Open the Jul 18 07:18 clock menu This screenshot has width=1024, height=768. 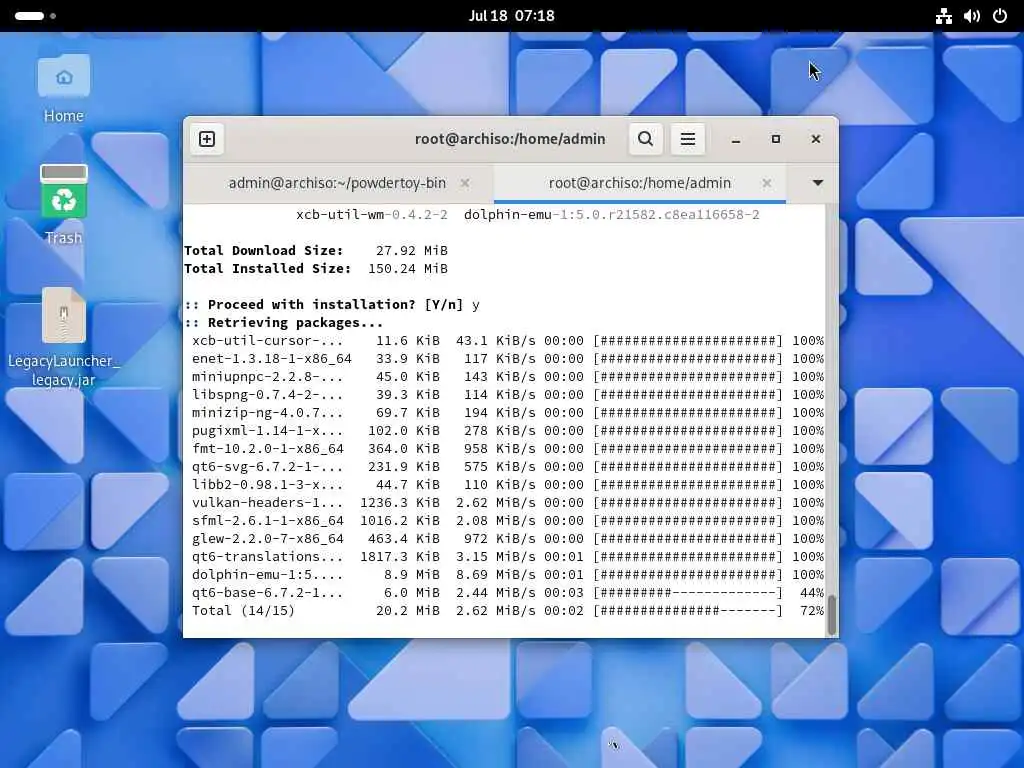(x=511, y=16)
